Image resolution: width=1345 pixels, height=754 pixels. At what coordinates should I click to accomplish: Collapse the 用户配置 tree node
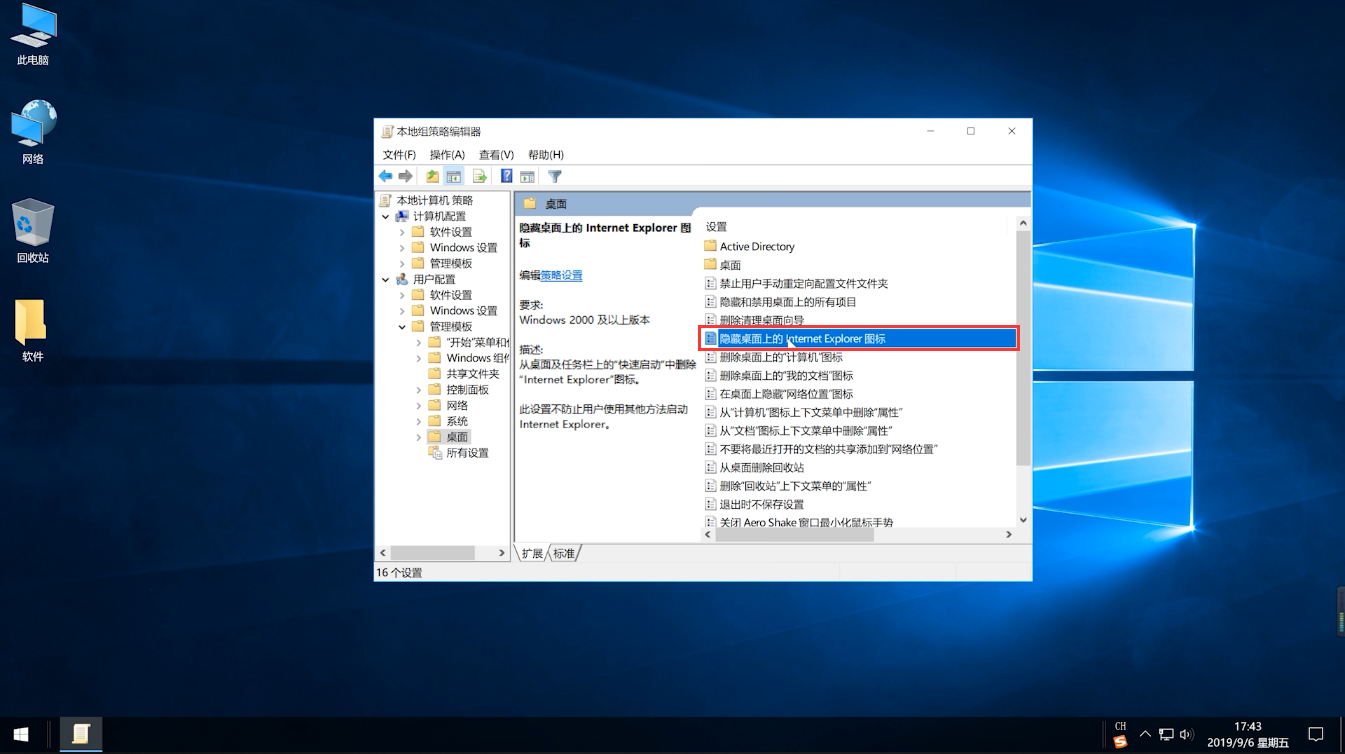click(386, 279)
